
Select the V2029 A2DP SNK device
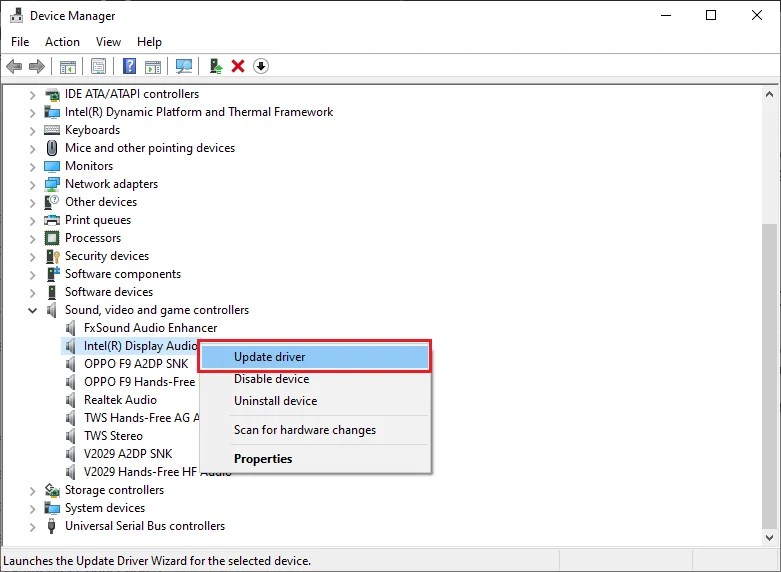click(x=128, y=453)
